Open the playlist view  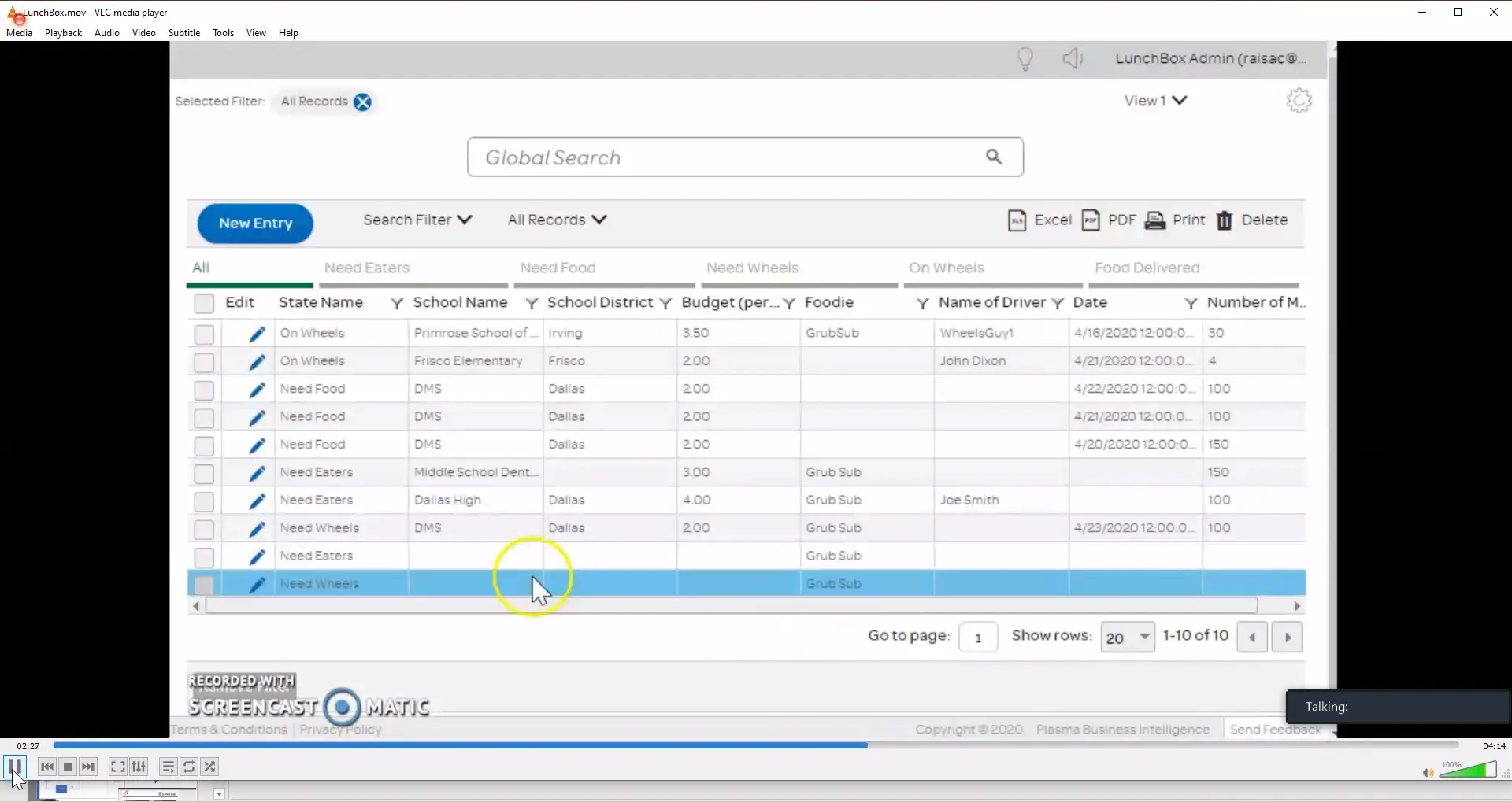168,767
